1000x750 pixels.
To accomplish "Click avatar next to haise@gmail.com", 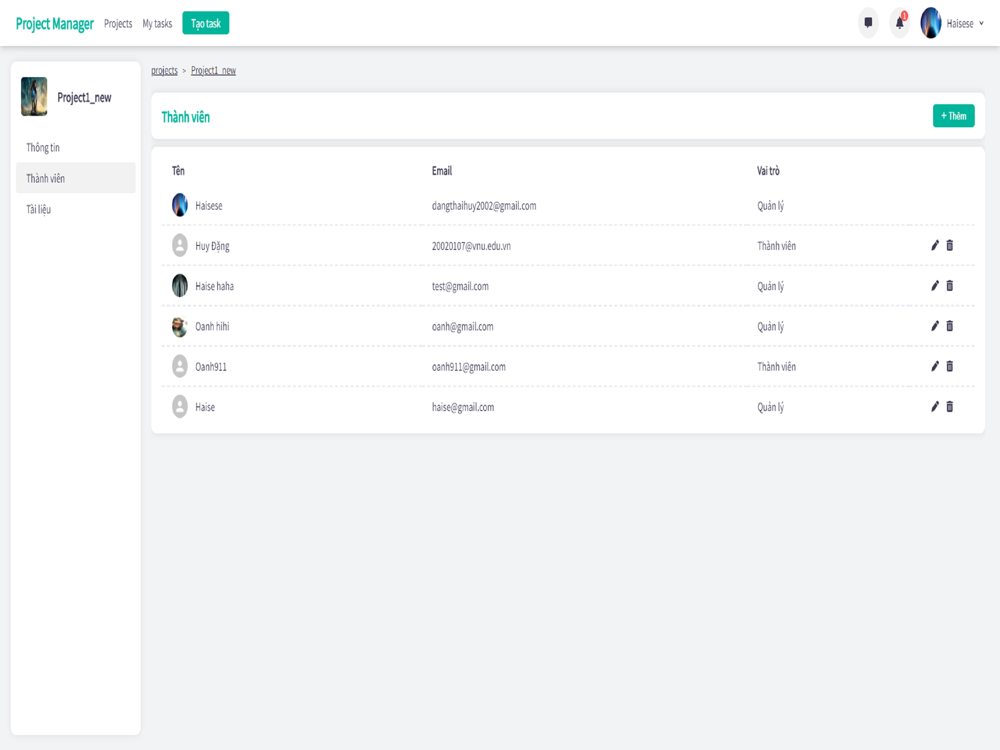I will [180, 406].
